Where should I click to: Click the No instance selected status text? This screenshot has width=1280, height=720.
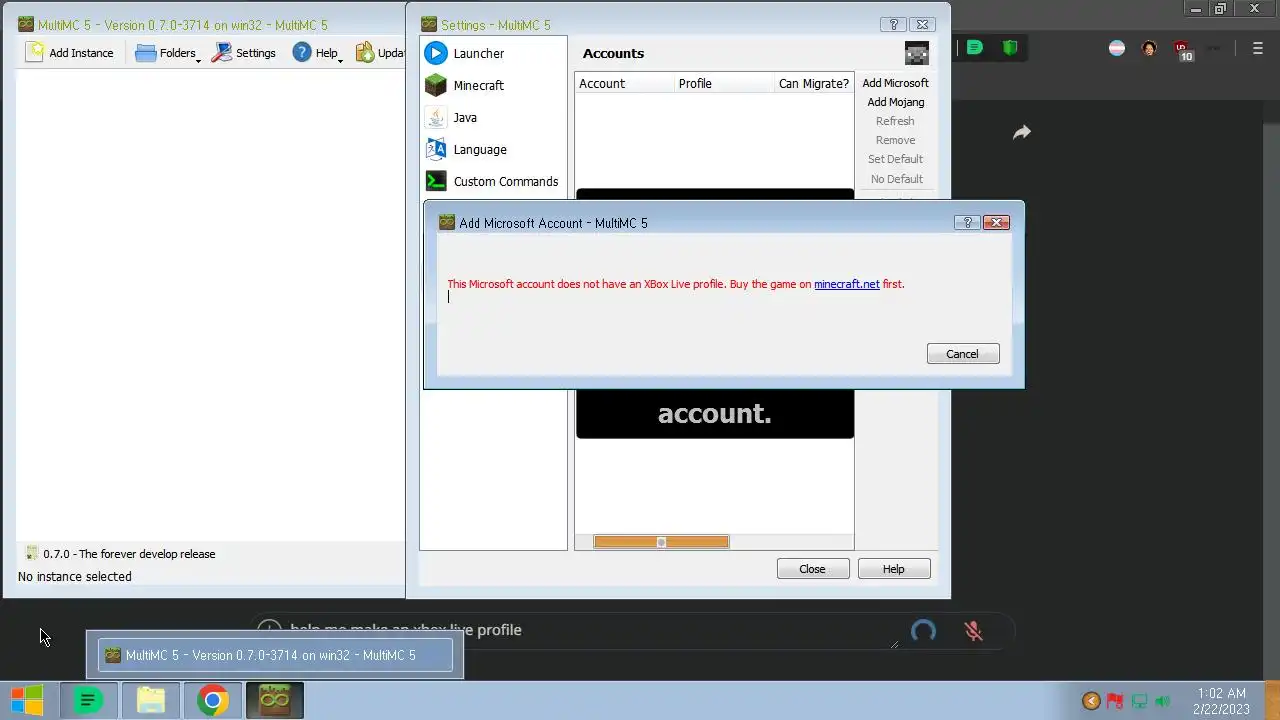(x=75, y=577)
